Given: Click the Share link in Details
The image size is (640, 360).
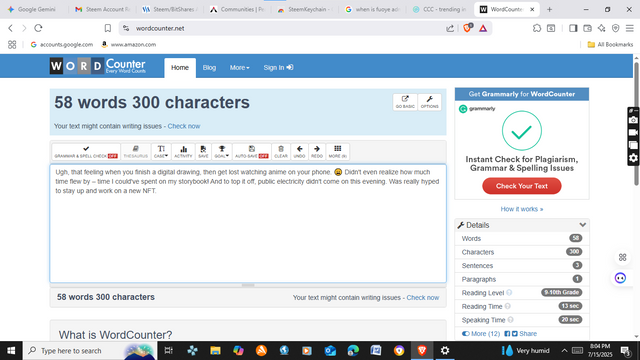Looking at the screenshot, I should [528, 334].
